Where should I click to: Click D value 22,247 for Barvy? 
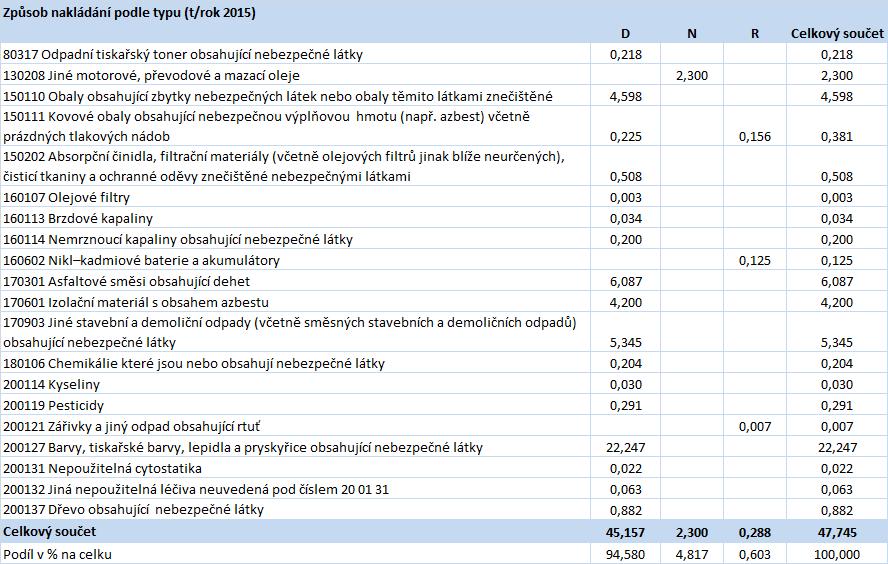(x=625, y=447)
